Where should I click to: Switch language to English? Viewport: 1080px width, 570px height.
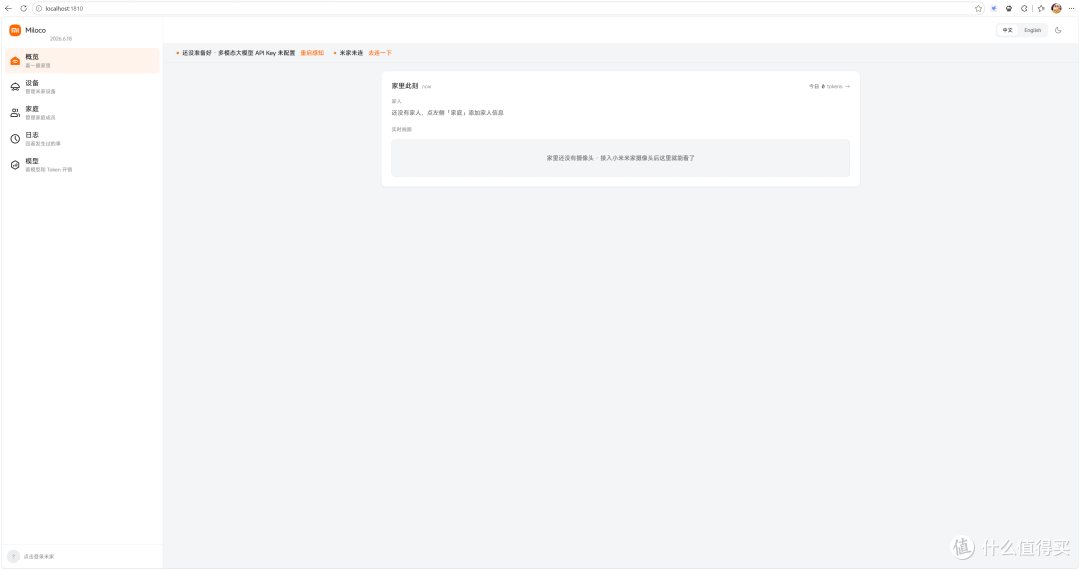tap(1032, 30)
